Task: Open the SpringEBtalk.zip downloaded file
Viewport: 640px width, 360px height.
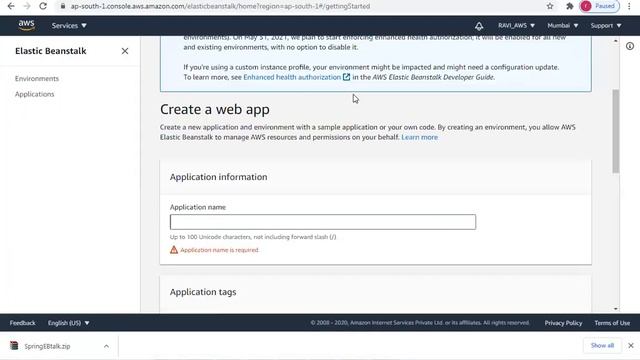Action: 47,346
